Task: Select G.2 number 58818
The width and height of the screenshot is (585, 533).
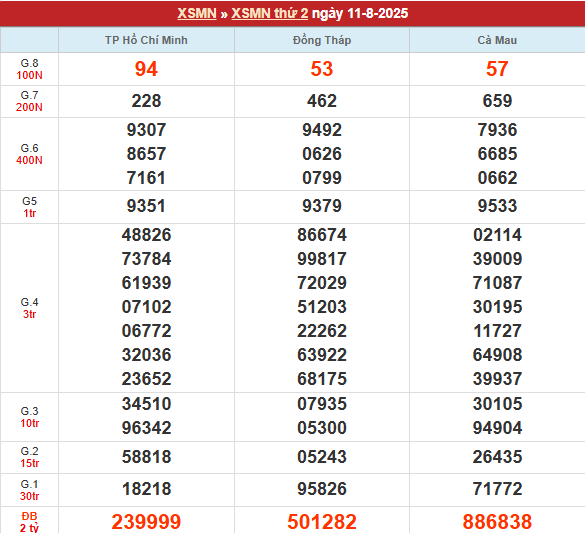Action: [x=146, y=457]
